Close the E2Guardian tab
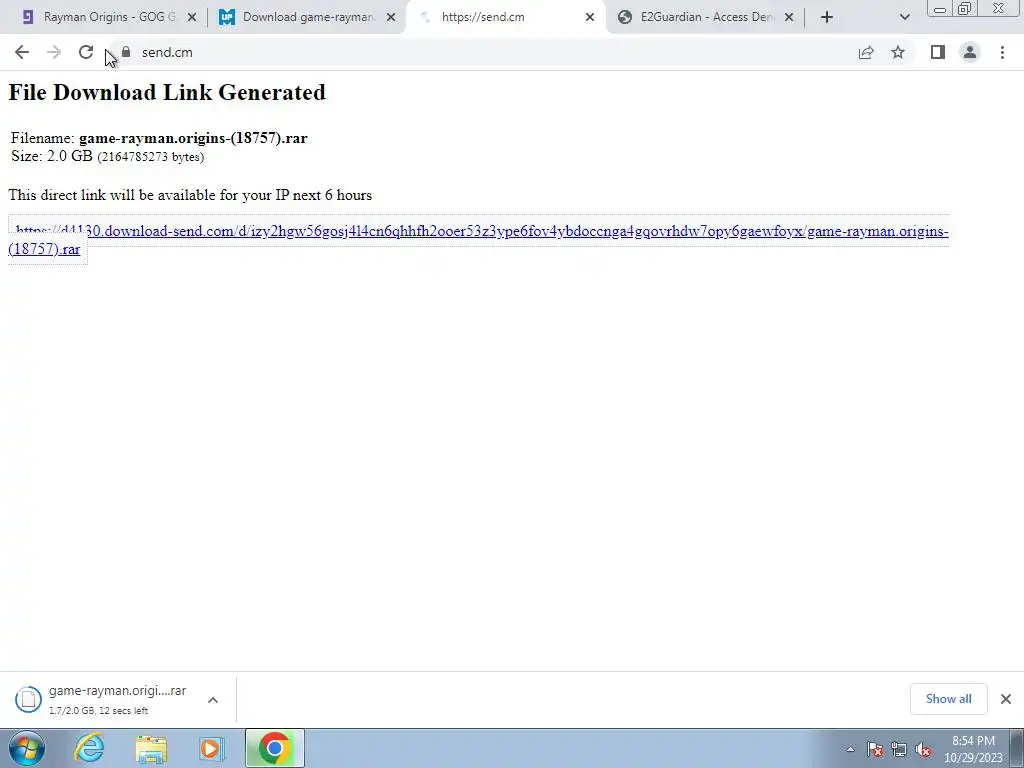The height and width of the screenshot is (768, 1024). tap(789, 17)
